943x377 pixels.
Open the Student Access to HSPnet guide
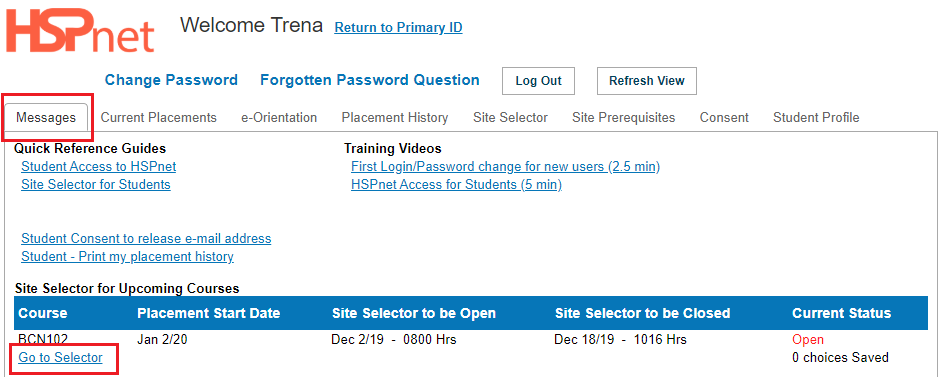(x=99, y=167)
